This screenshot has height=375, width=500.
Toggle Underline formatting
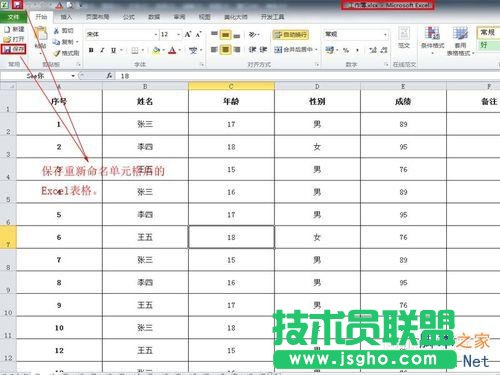pos(113,50)
